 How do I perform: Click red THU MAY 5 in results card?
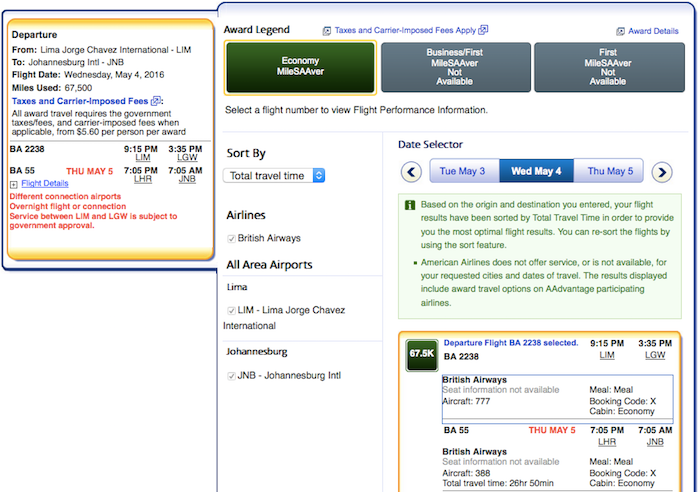pyautogui.click(x=552, y=430)
